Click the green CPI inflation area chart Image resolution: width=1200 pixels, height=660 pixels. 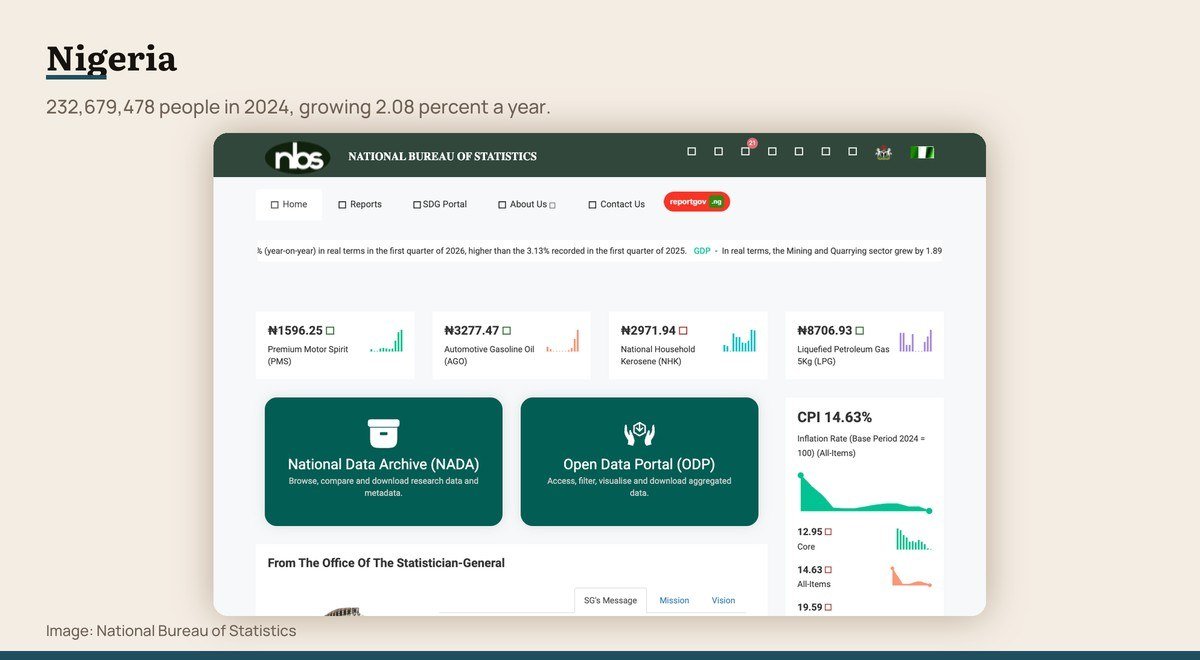pos(864,493)
